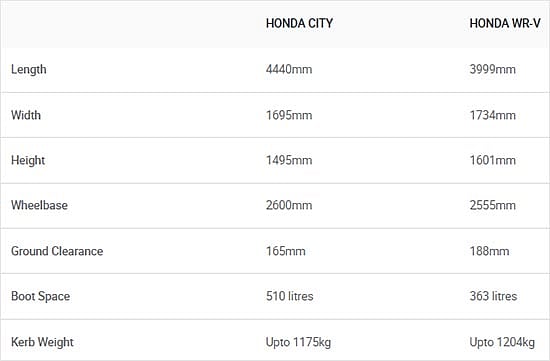
Task: Click the Upto 1204kg kerb weight value
Action: pyautogui.click(x=502, y=342)
